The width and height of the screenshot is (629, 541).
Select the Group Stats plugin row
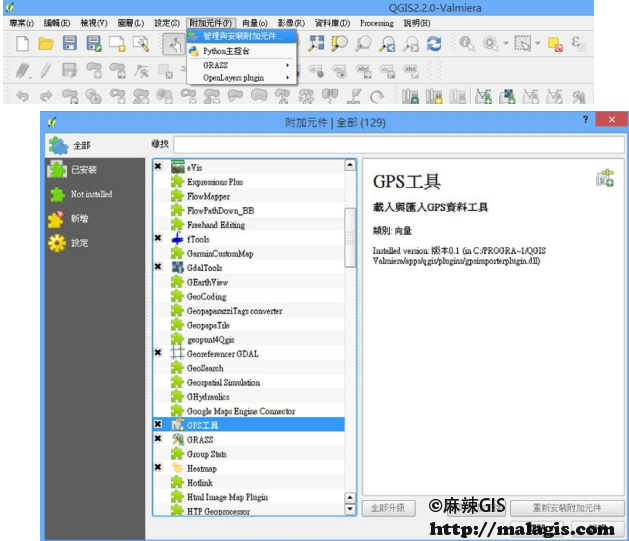[249, 454]
